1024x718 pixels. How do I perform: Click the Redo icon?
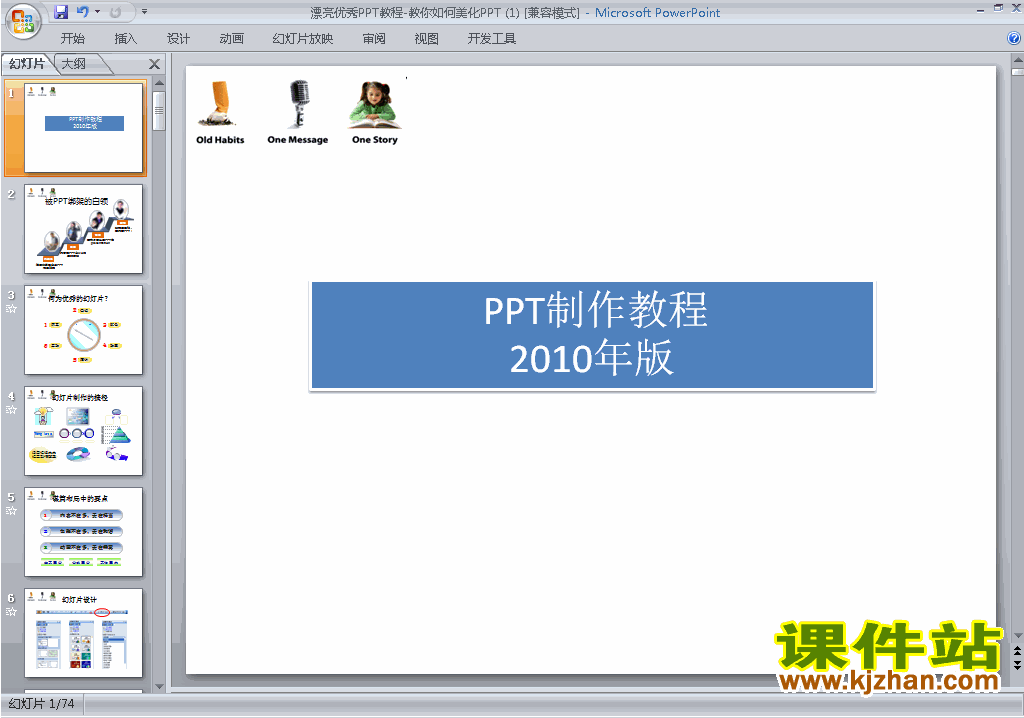click(x=115, y=12)
